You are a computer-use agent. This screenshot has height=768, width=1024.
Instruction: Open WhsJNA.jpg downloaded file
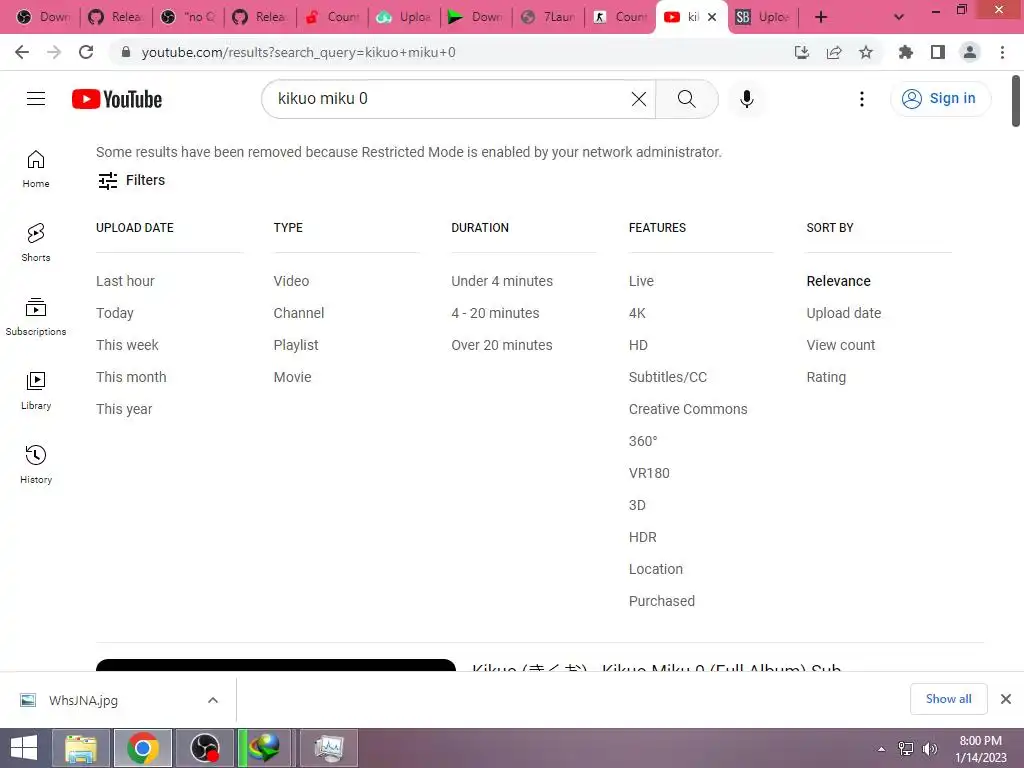click(x=84, y=700)
